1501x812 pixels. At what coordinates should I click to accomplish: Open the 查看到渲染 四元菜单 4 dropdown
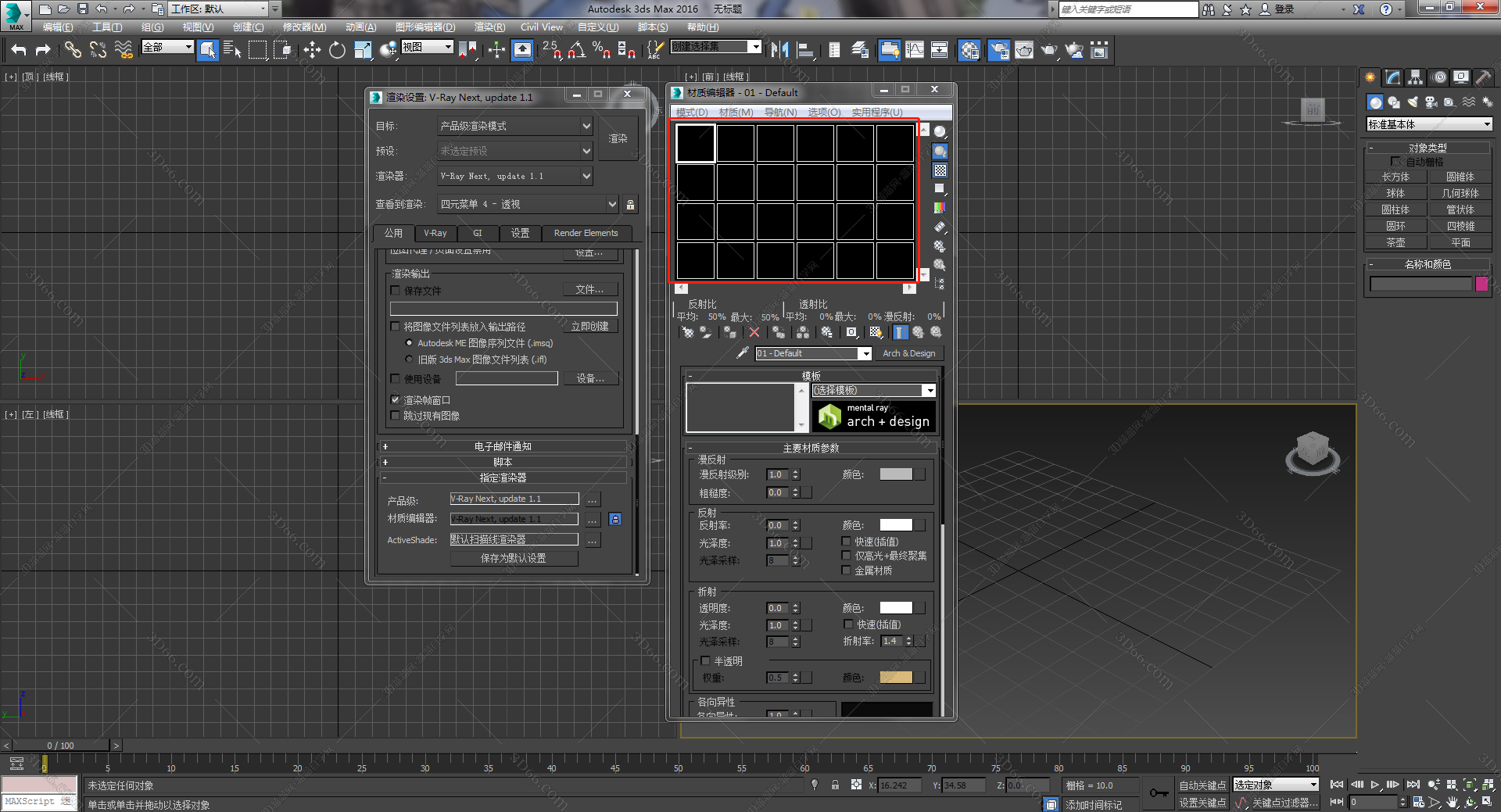tap(528, 204)
